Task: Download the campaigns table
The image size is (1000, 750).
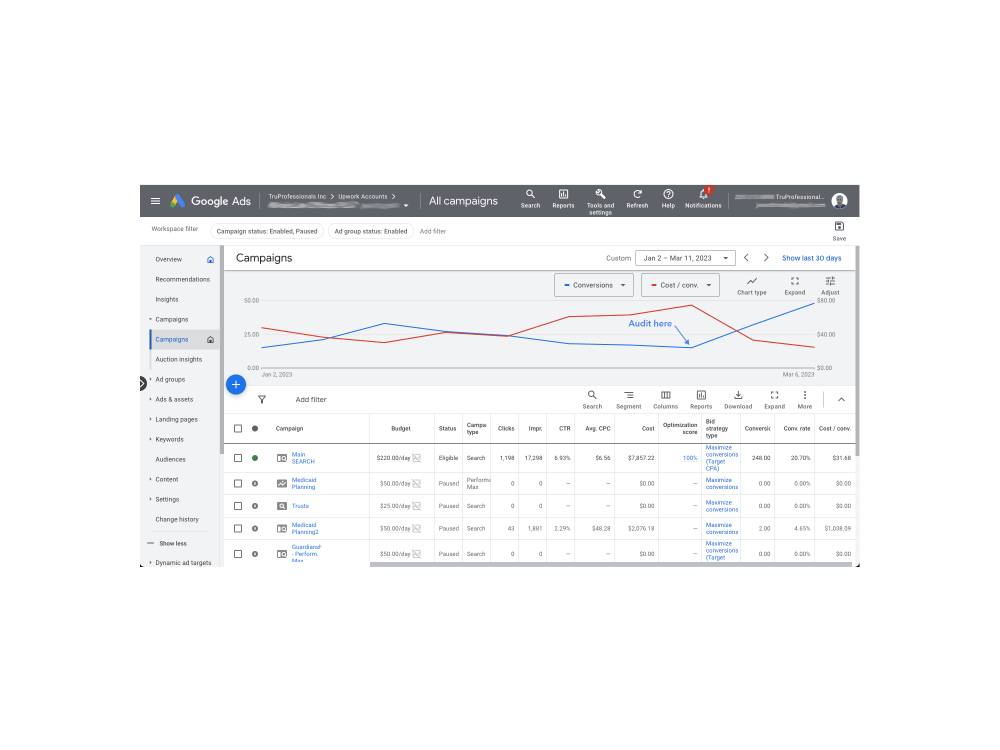Action: pyautogui.click(x=738, y=400)
